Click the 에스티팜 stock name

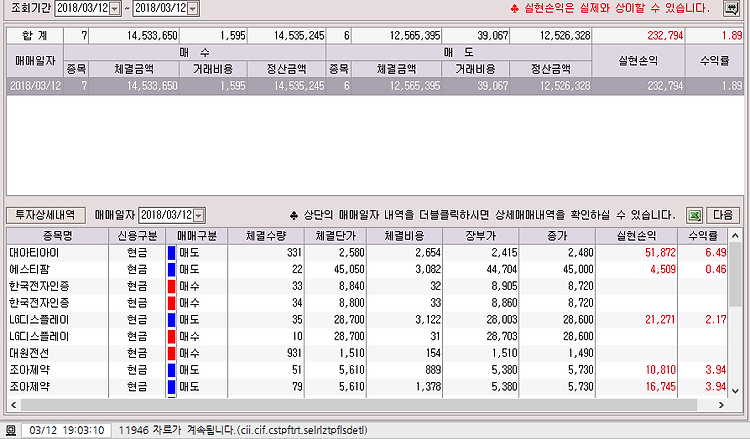click(x=30, y=269)
